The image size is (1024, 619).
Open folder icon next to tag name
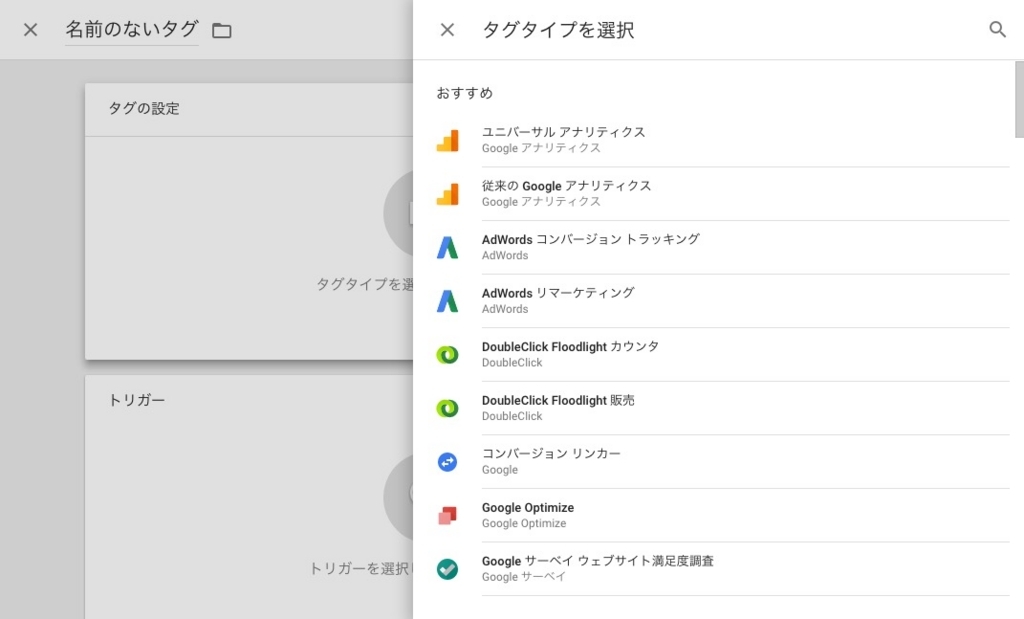tap(222, 30)
